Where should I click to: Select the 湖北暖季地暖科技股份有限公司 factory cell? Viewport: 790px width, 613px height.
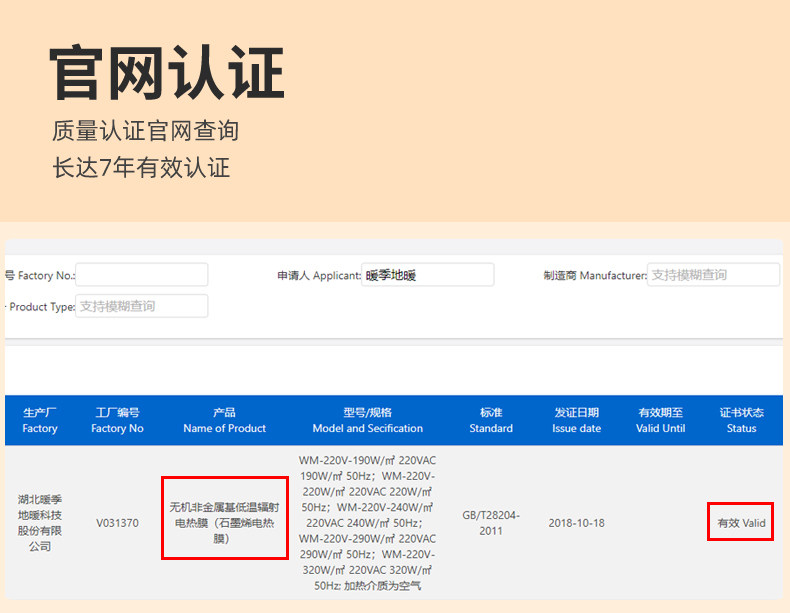(x=40, y=523)
